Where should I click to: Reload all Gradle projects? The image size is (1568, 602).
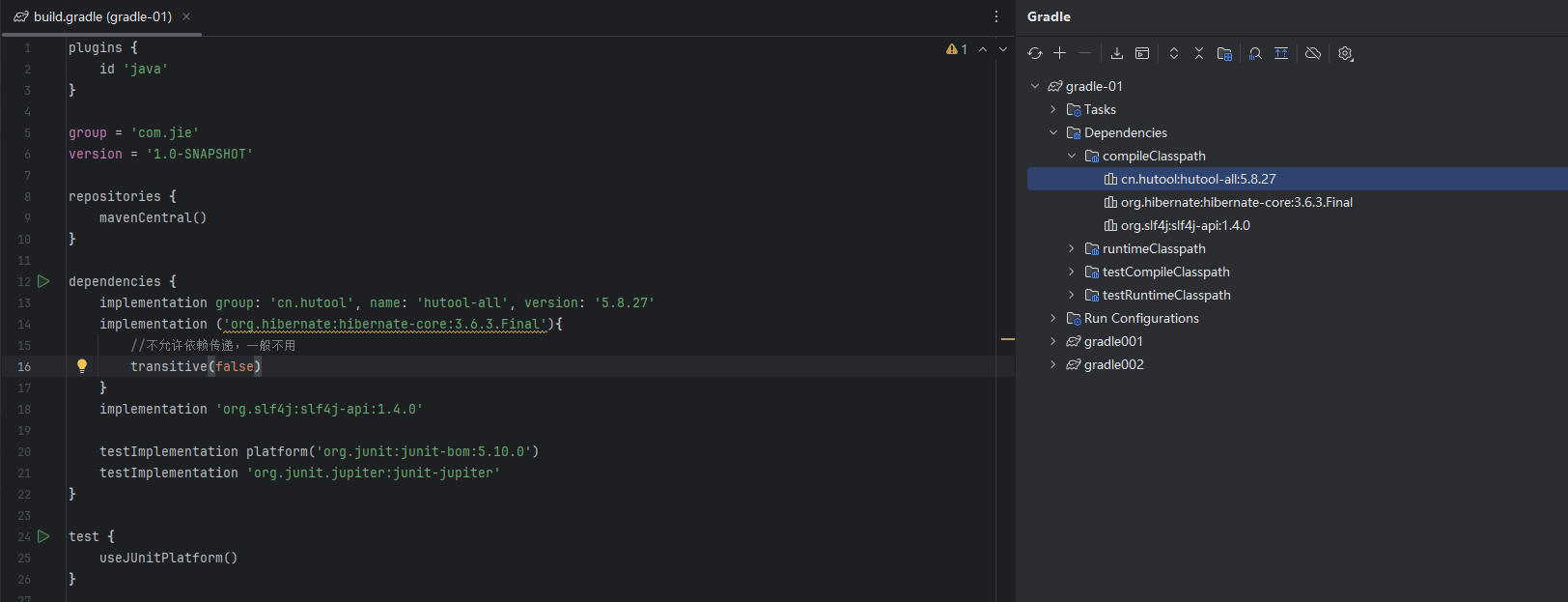point(1035,53)
